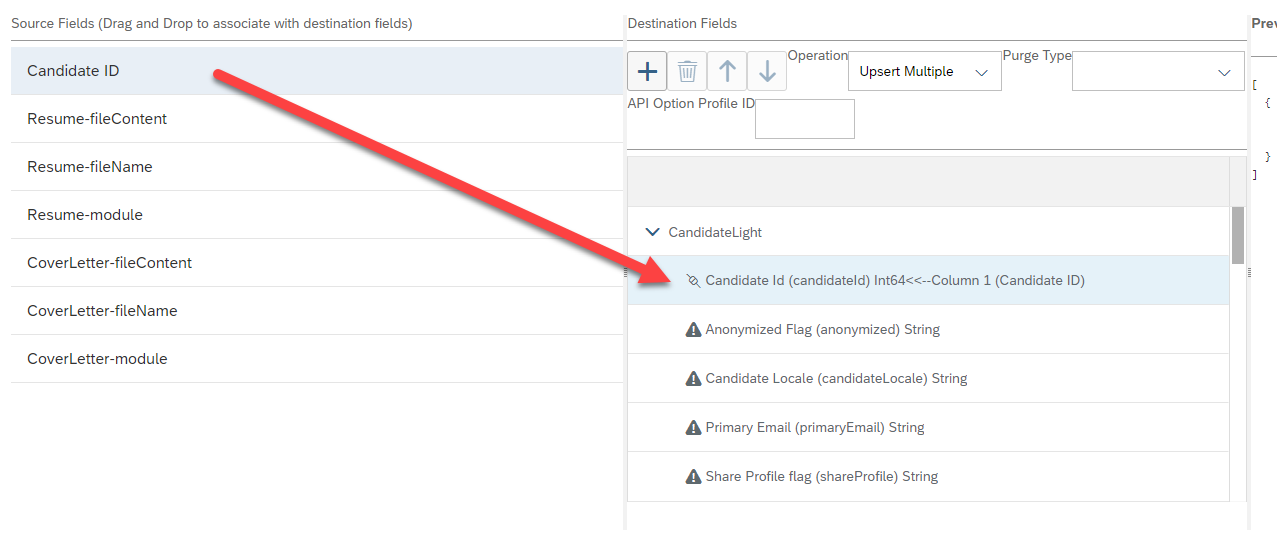Screen dimensions: 1277x546
Task: Click the trash delete icon
Action: (687, 71)
